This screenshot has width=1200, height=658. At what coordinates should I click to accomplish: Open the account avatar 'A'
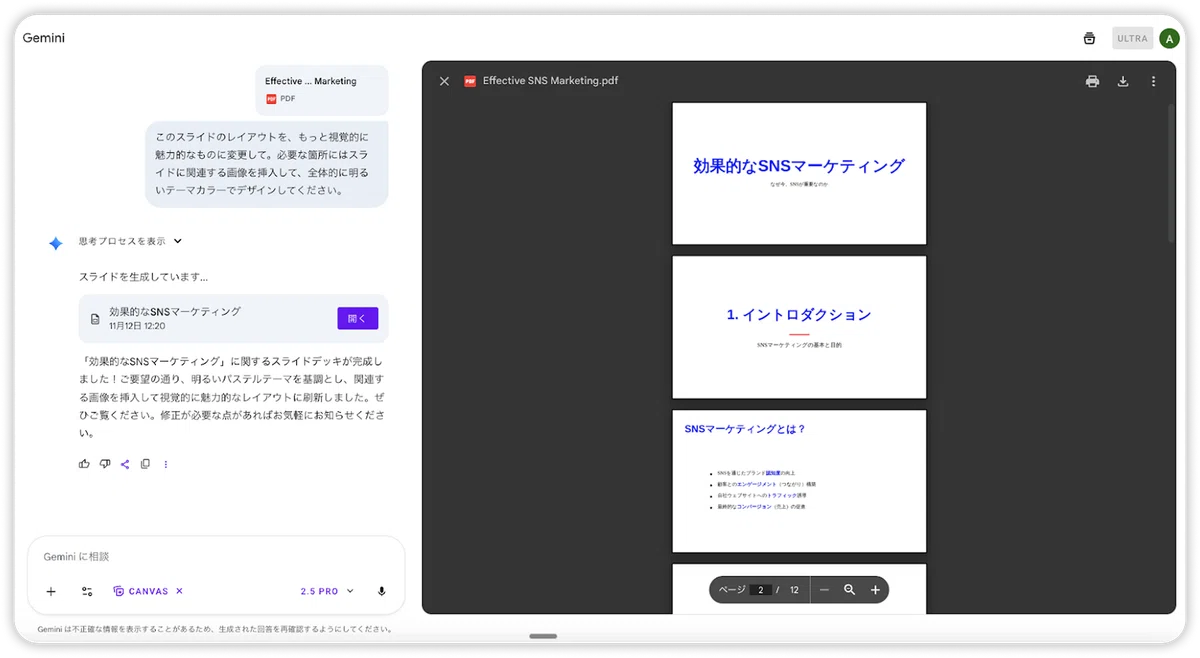pyautogui.click(x=1169, y=38)
